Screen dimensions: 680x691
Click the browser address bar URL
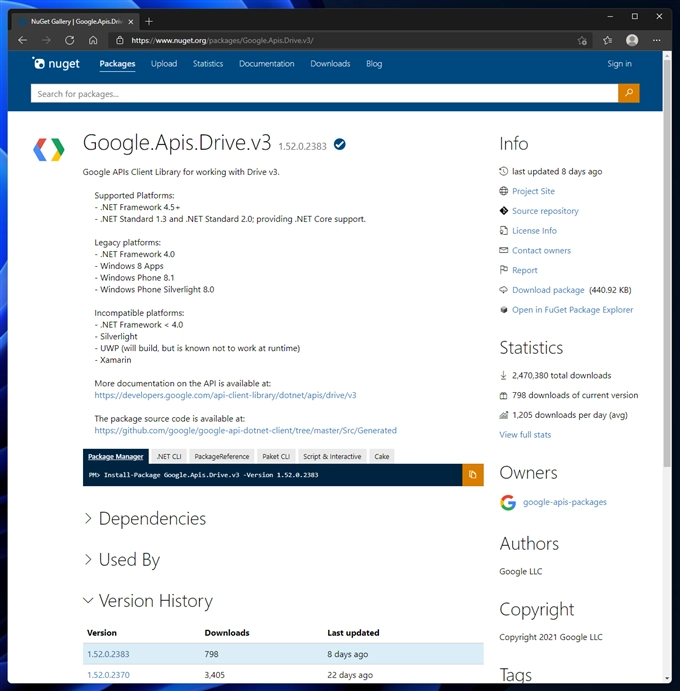pos(222,41)
